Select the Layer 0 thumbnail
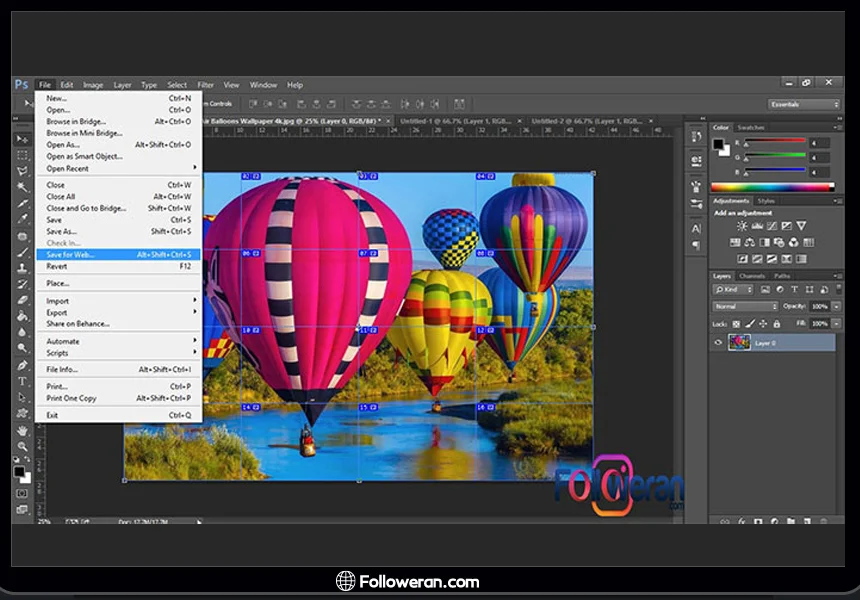This screenshot has height=600, width=860. 739,342
